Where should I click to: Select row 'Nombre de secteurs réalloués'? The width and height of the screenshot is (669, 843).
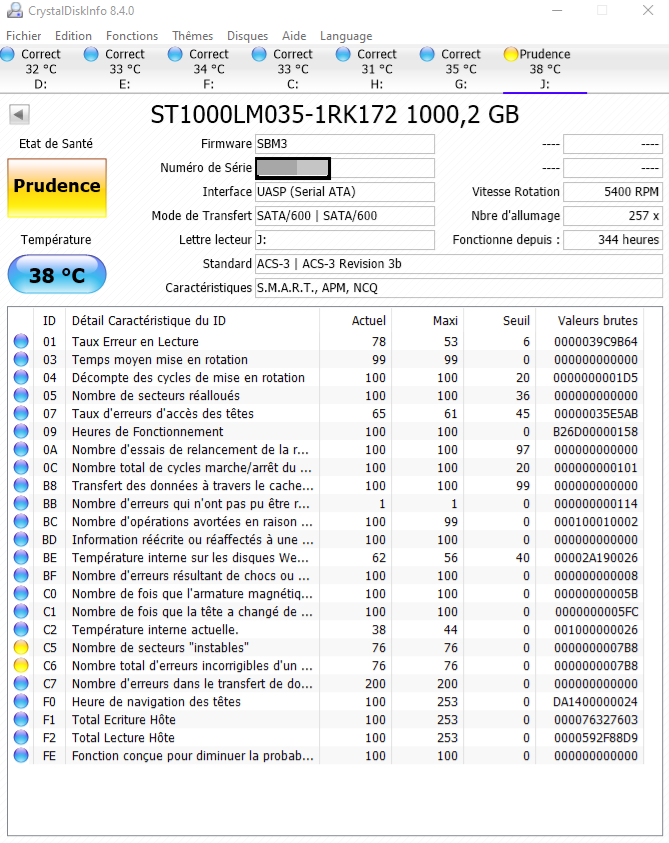tap(326, 395)
